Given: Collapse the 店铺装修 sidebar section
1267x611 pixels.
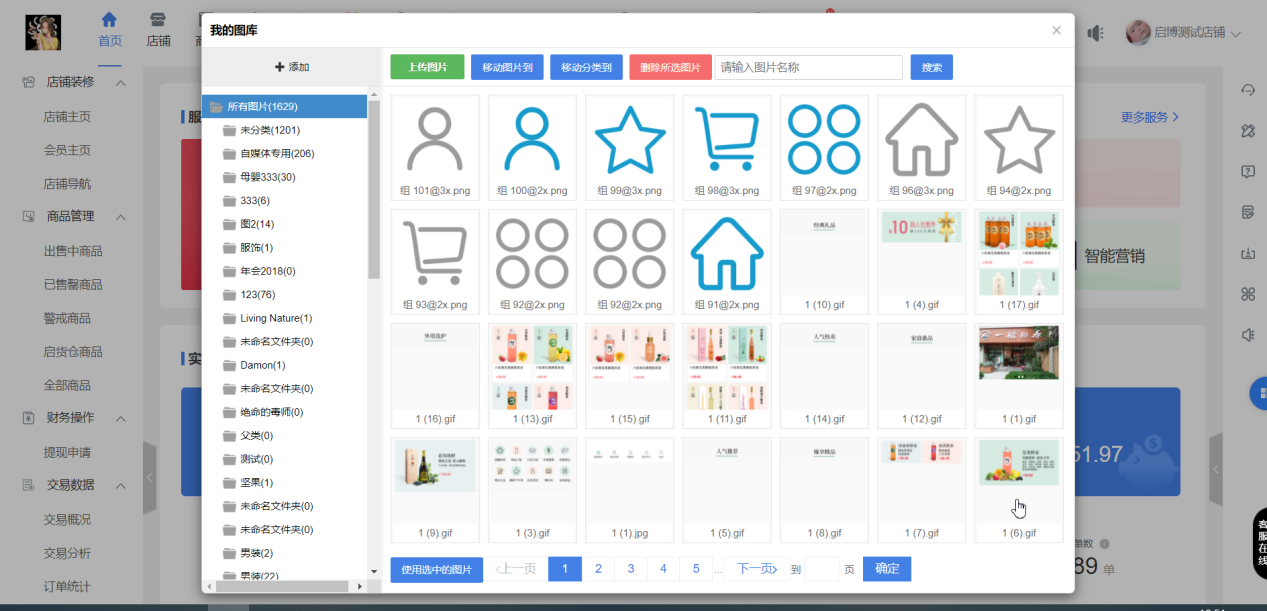Looking at the screenshot, I should coord(121,82).
